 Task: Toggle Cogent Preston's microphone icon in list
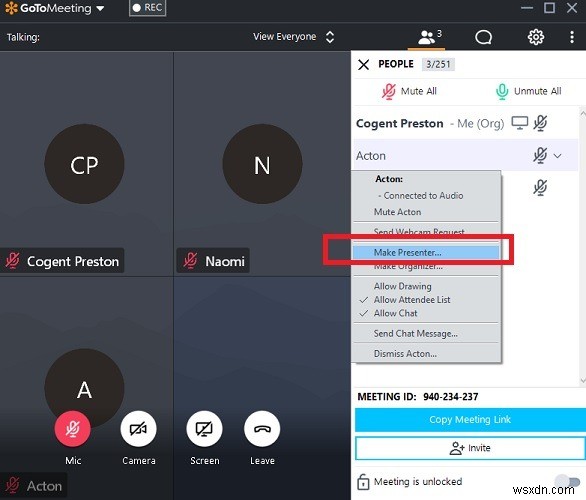(540, 123)
